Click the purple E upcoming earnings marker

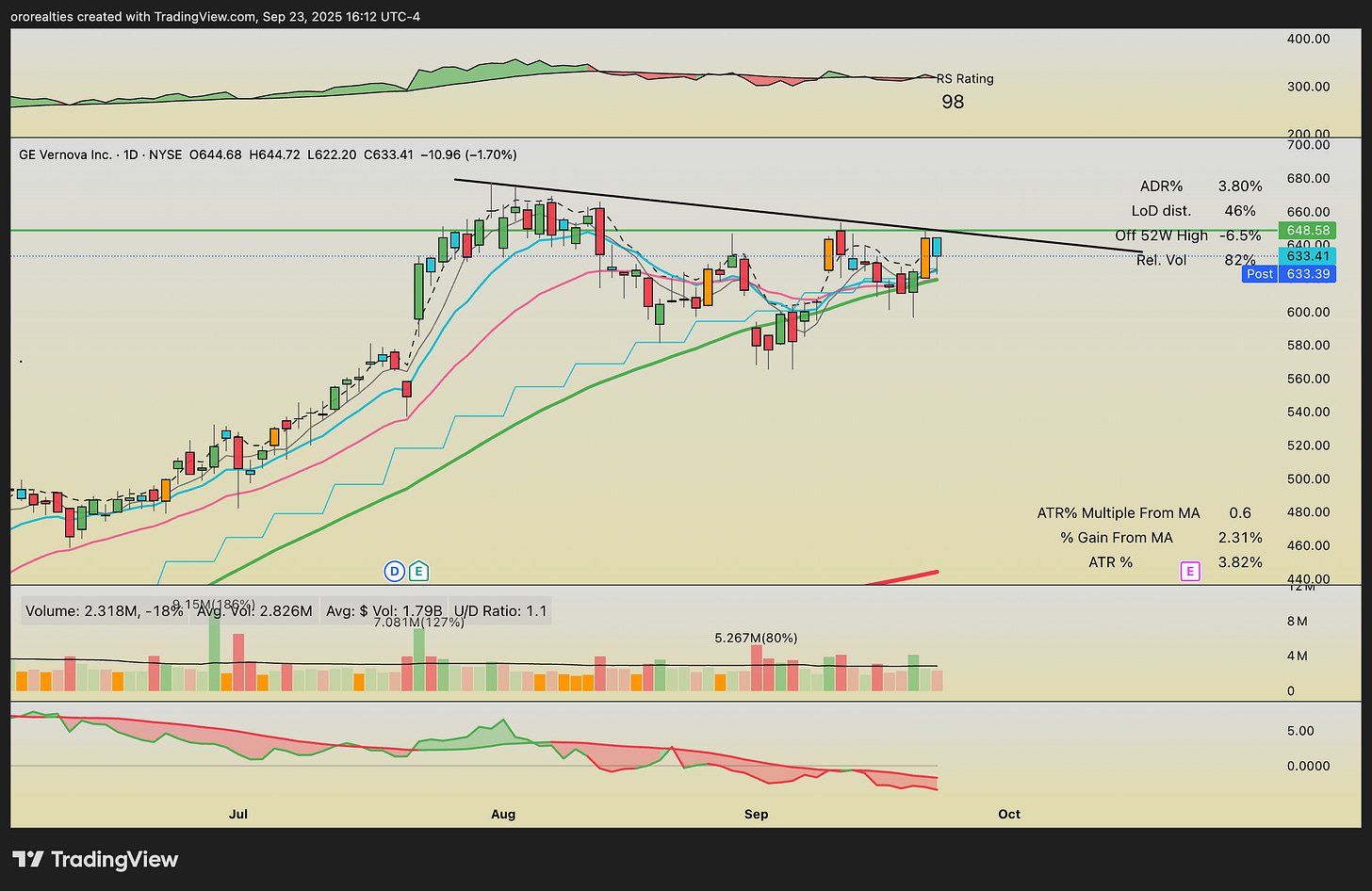pyautogui.click(x=1190, y=571)
